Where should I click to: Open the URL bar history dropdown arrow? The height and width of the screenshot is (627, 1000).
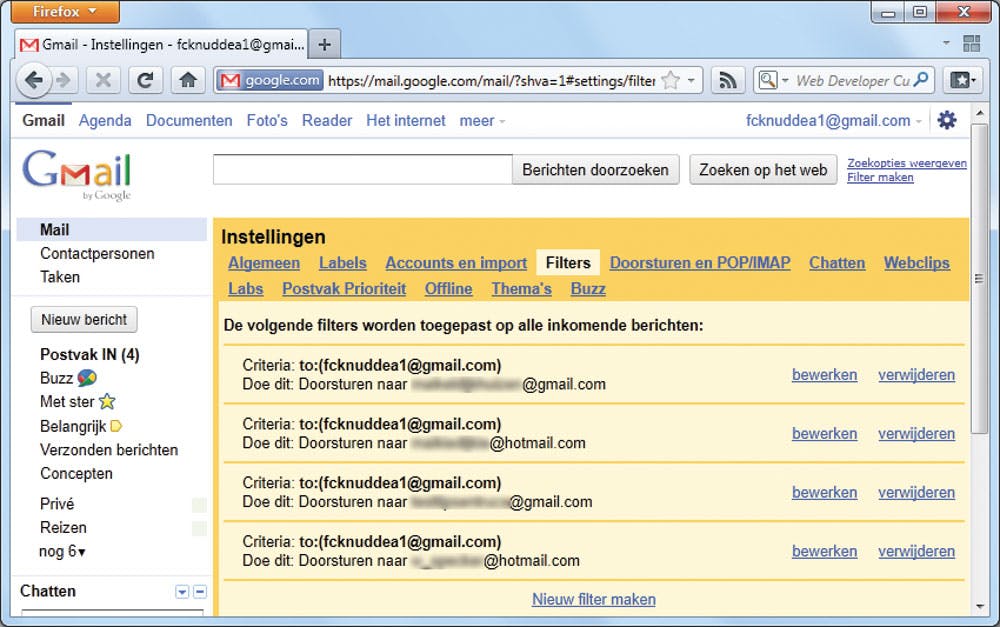[x=691, y=80]
